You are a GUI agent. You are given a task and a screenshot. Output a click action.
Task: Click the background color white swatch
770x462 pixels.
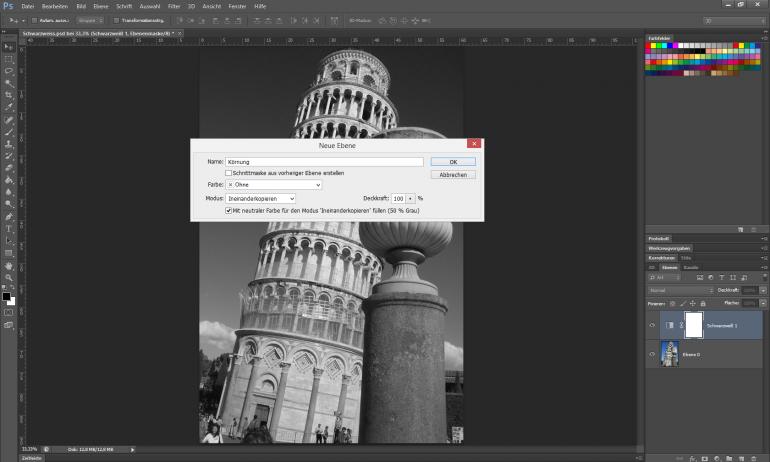tap(12, 301)
